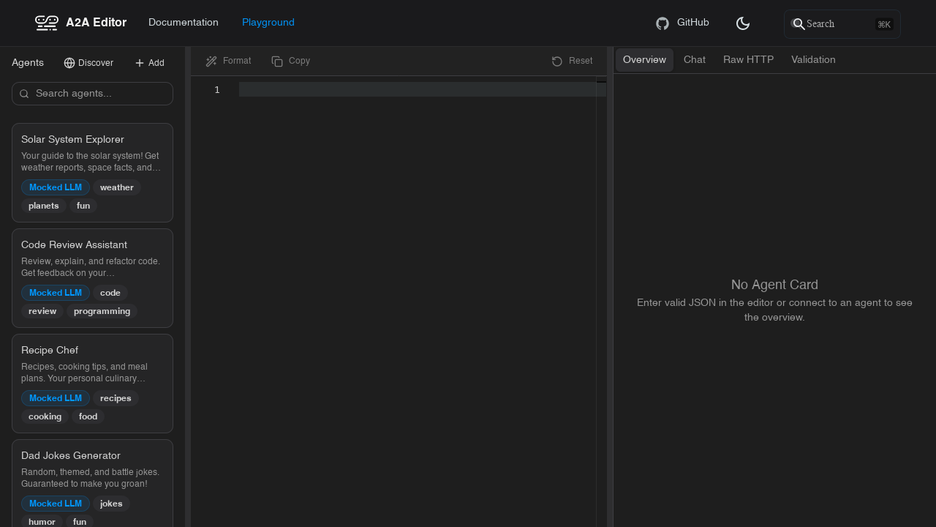Image resolution: width=936 pixels, height=527 pixels.
Task: Click the programming tag
Action: click(x=102, y=312)
